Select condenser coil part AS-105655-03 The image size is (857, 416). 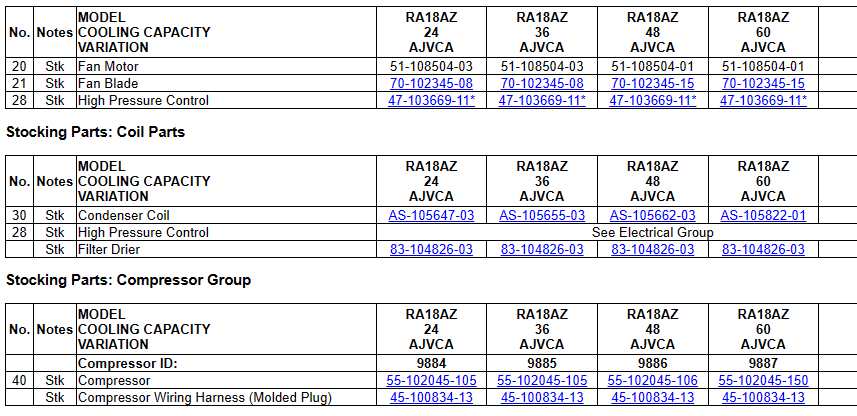(542, 215)
